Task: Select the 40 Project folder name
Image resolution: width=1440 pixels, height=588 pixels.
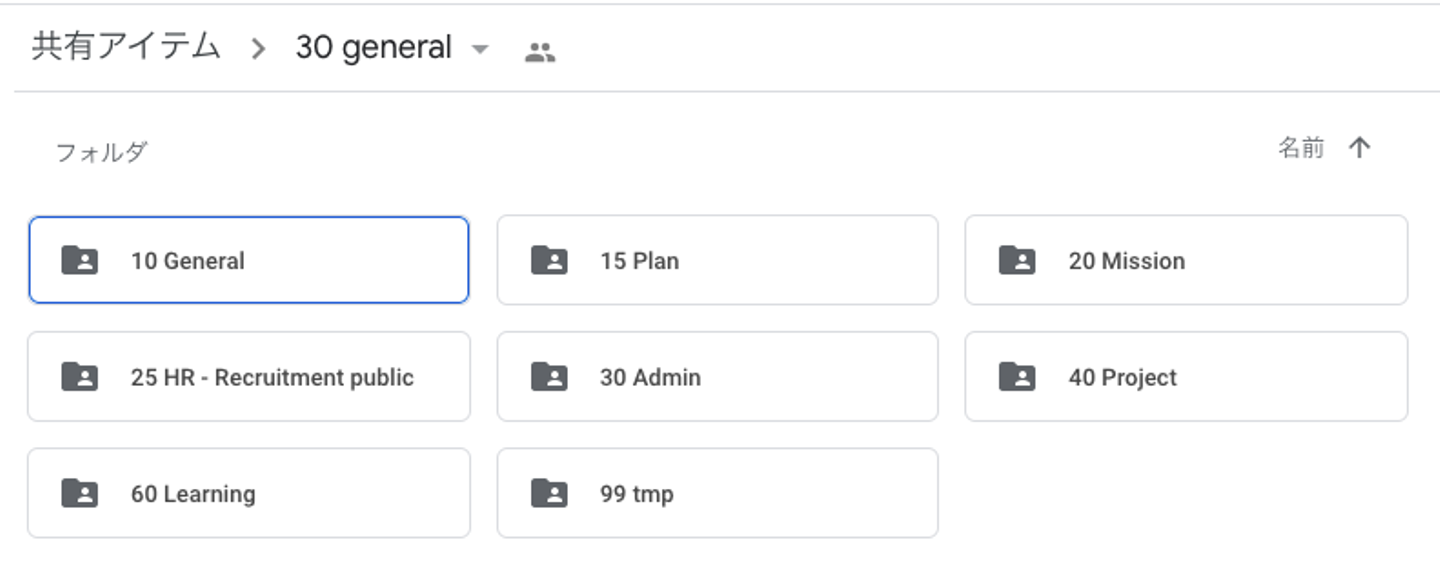Action: (x=1123, y=377)
